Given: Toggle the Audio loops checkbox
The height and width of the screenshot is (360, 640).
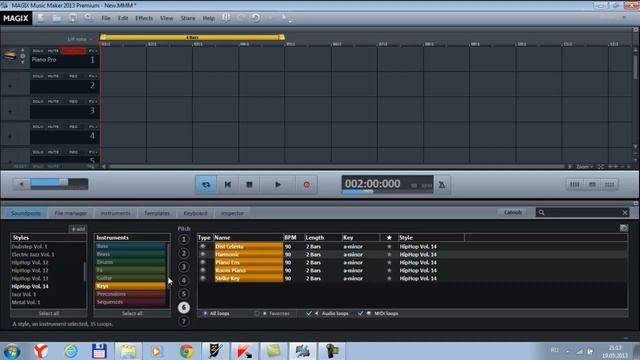Looking at the screenshot, I should click(309, 313).
